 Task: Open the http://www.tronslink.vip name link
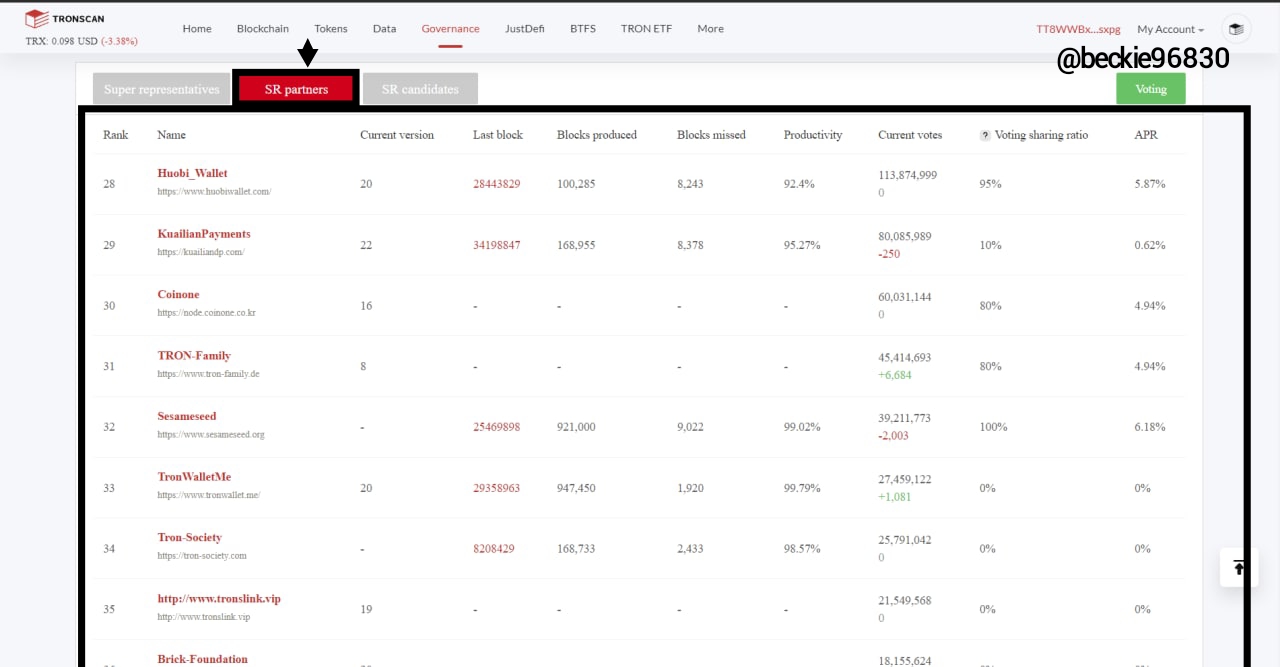[x=219, y=598]
